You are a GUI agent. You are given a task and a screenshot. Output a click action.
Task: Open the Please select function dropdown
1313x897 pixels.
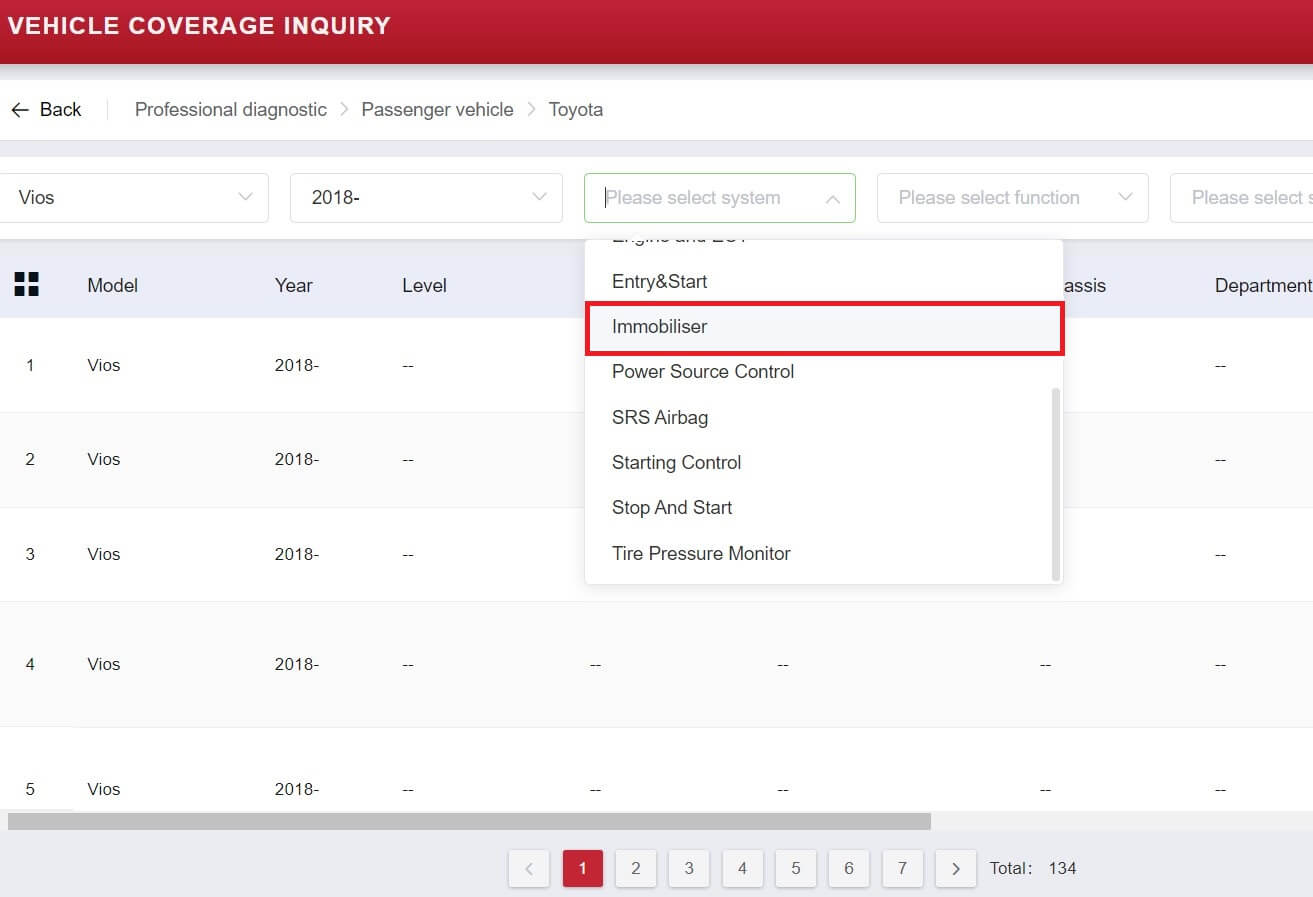pyautogui.click(x=1000, y=198)
